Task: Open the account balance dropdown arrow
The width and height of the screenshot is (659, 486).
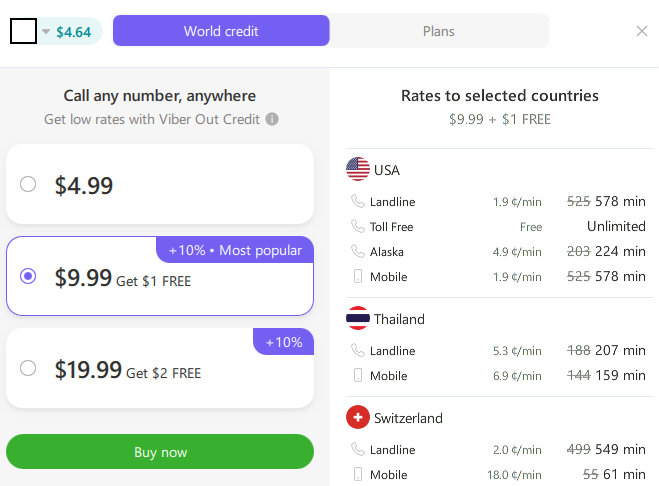Action: pyautogui.click(x=46, y=32)
